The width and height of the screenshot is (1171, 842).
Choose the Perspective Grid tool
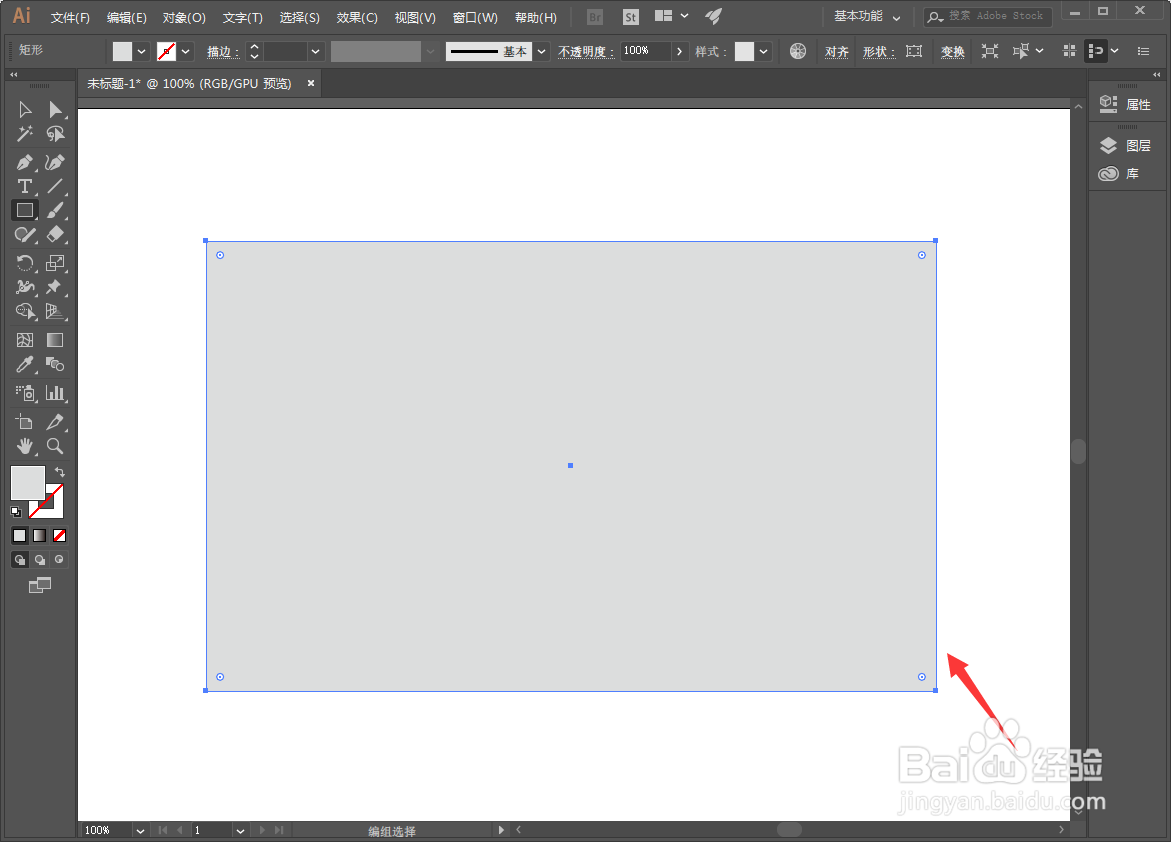[x=55, y=311]
